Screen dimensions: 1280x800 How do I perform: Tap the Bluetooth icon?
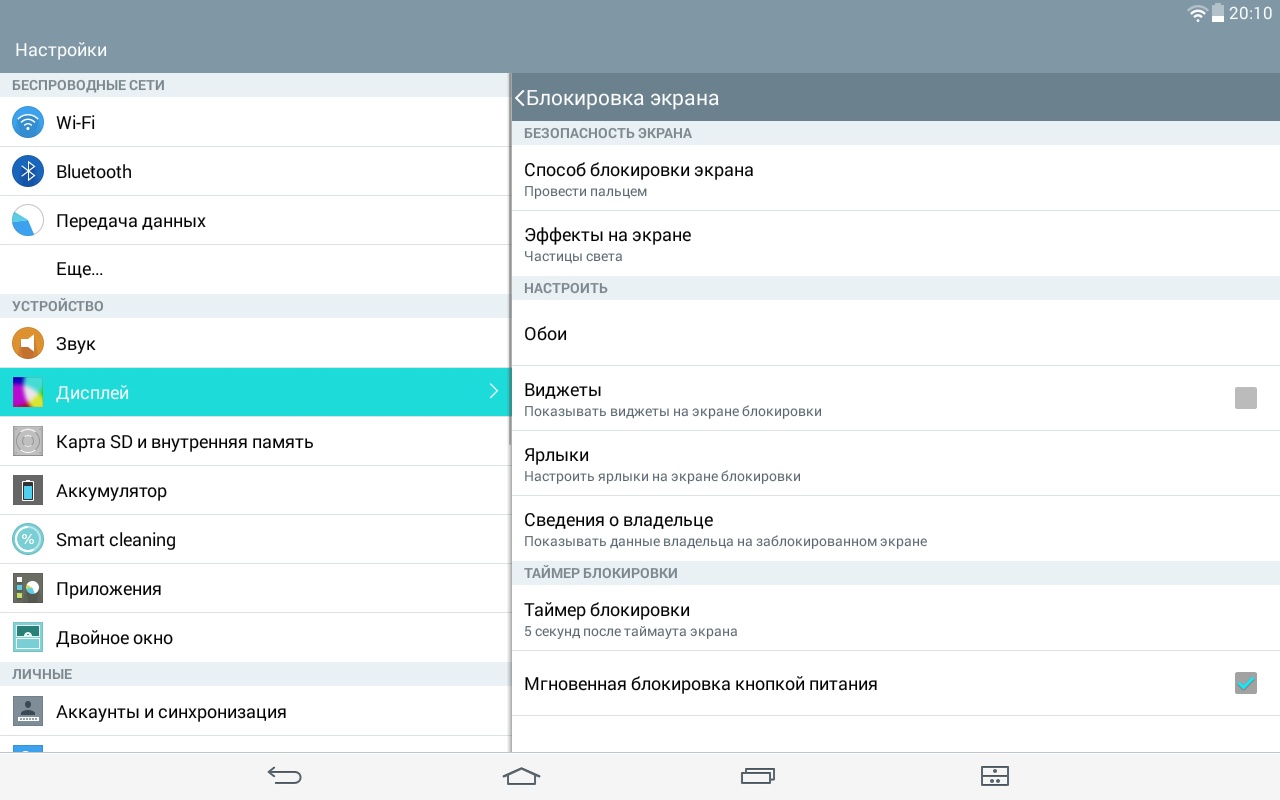coord(28,171)
